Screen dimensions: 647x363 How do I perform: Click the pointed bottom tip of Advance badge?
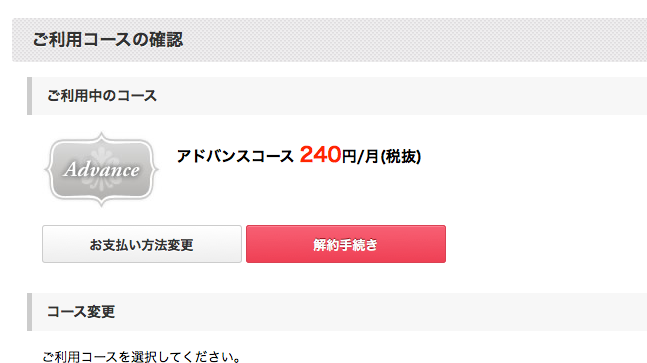pyautogui.click(x=102, y=204)
